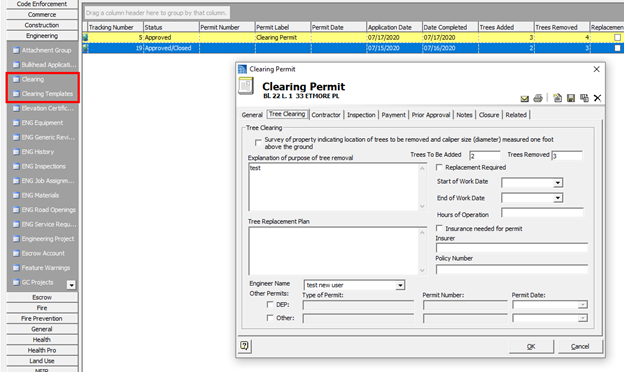Open the Construction module section

tap(42, 25)
